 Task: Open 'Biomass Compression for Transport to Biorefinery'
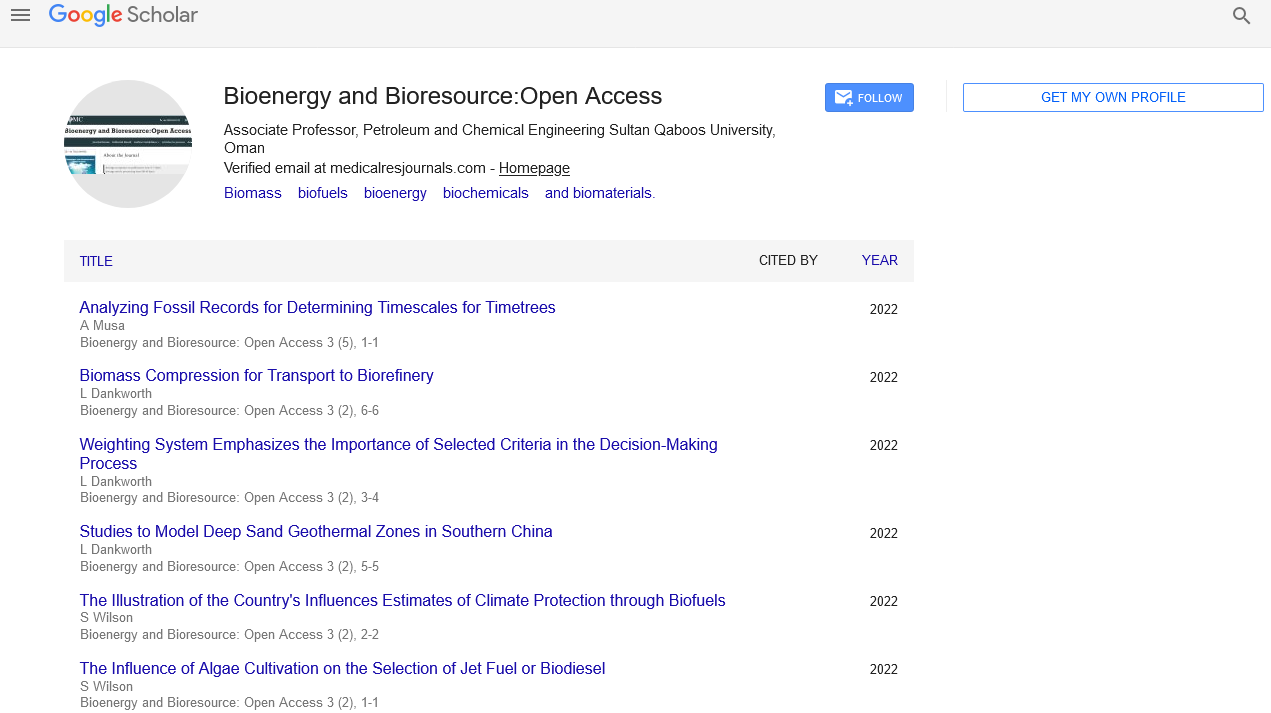[256, 375]
